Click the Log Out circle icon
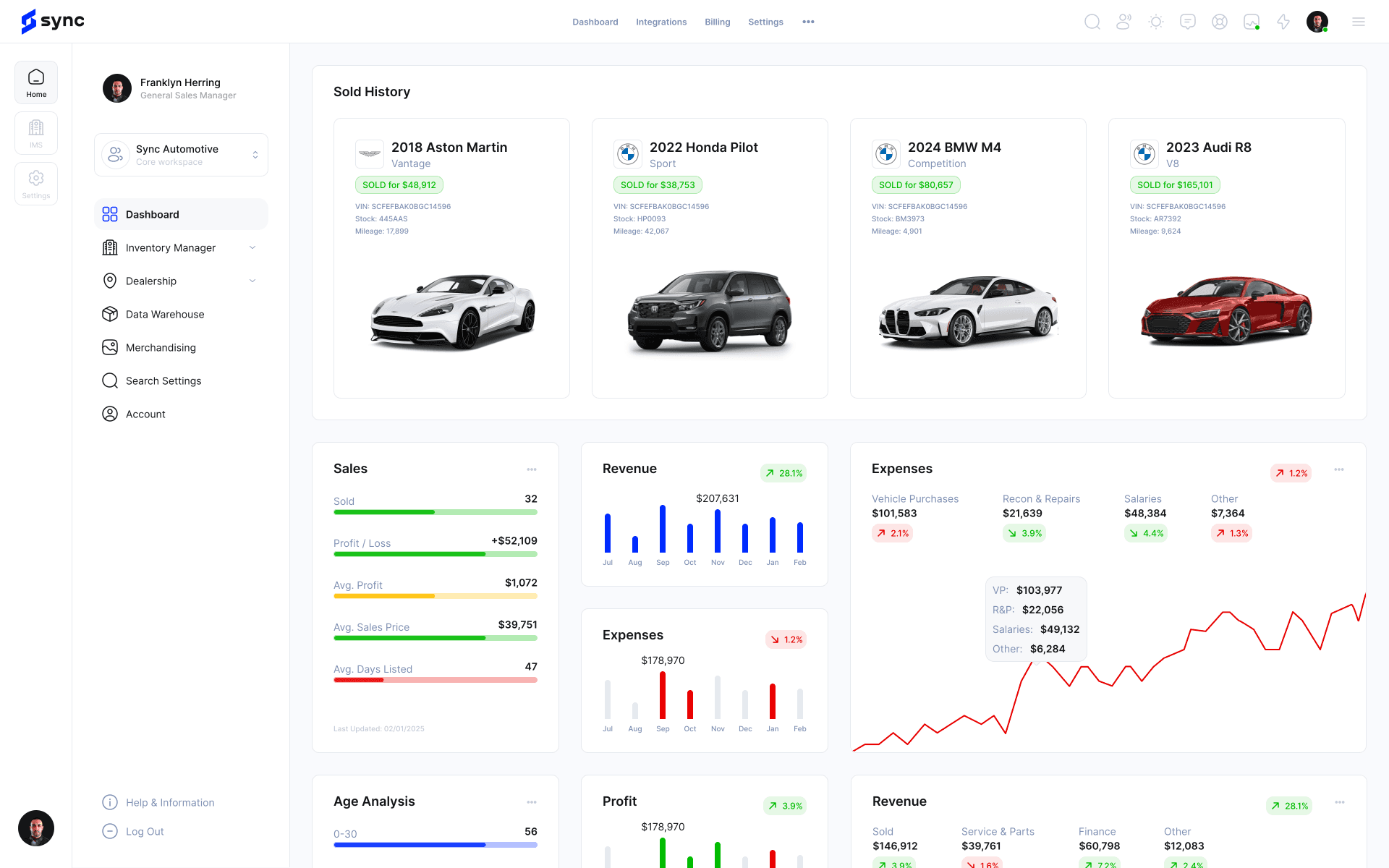Viewport: 1389px width, 868px height. pyautogui.click(x=110, y=831)
